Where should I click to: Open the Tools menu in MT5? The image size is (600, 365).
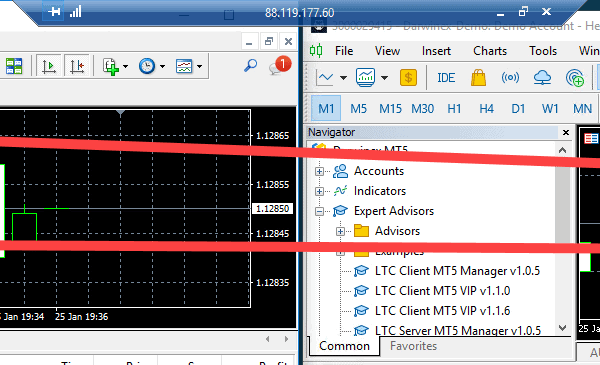[543, 51]
